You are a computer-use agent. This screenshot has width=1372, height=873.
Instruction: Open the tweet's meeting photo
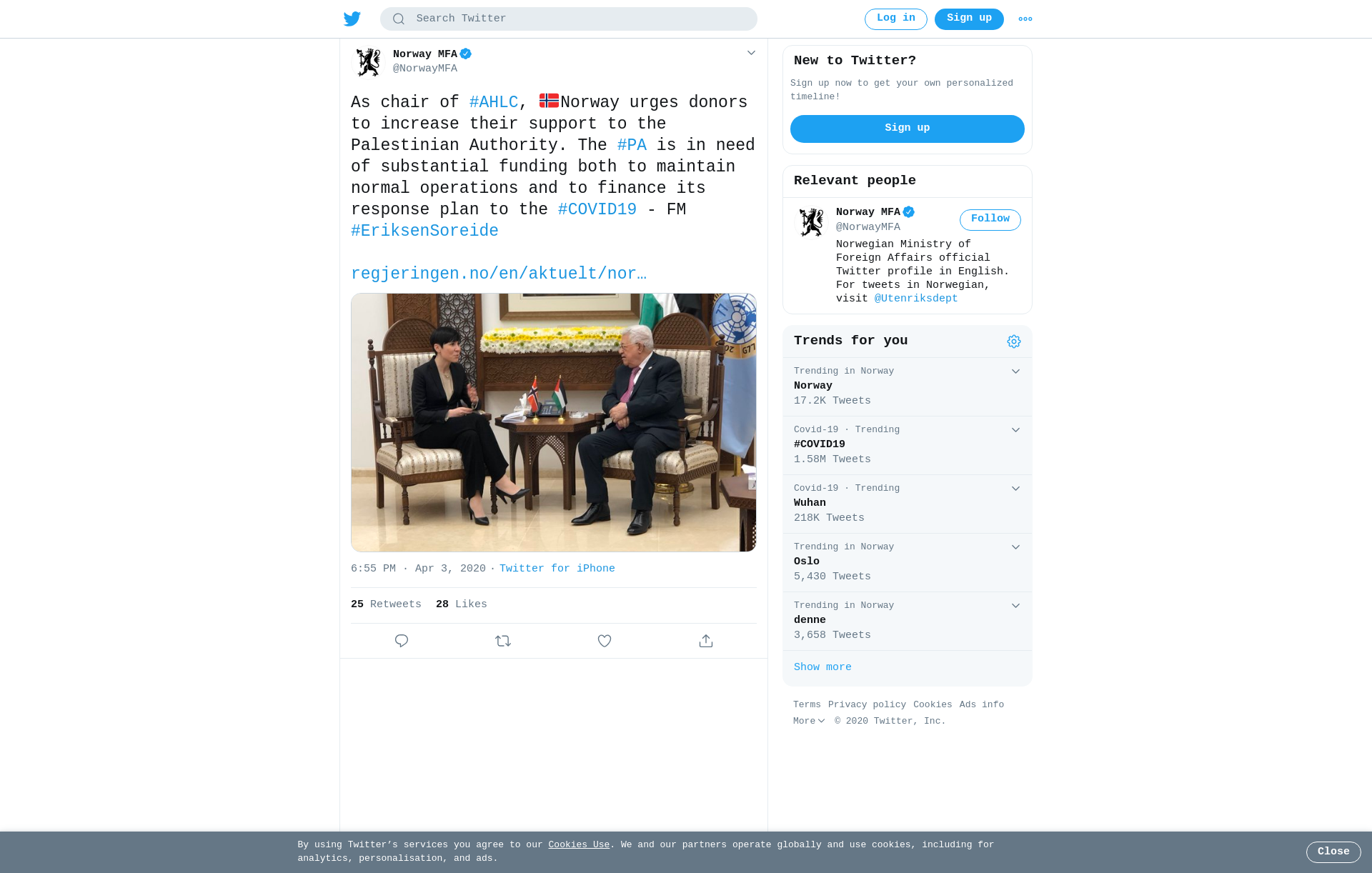pyautogui.click(x=554, y=422)
